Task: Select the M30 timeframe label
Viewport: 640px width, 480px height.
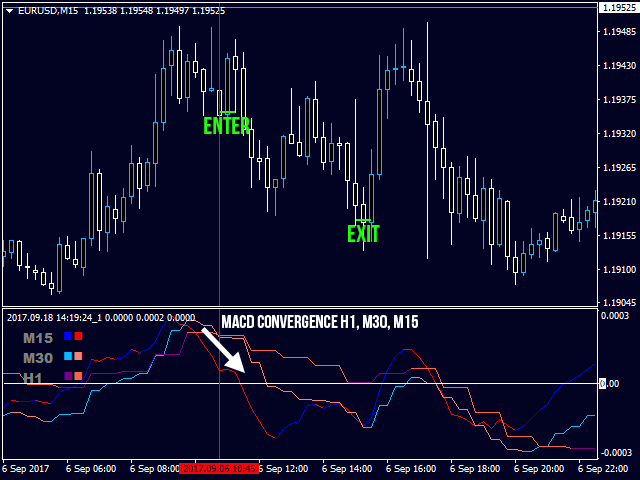Action: pos(38,358)
